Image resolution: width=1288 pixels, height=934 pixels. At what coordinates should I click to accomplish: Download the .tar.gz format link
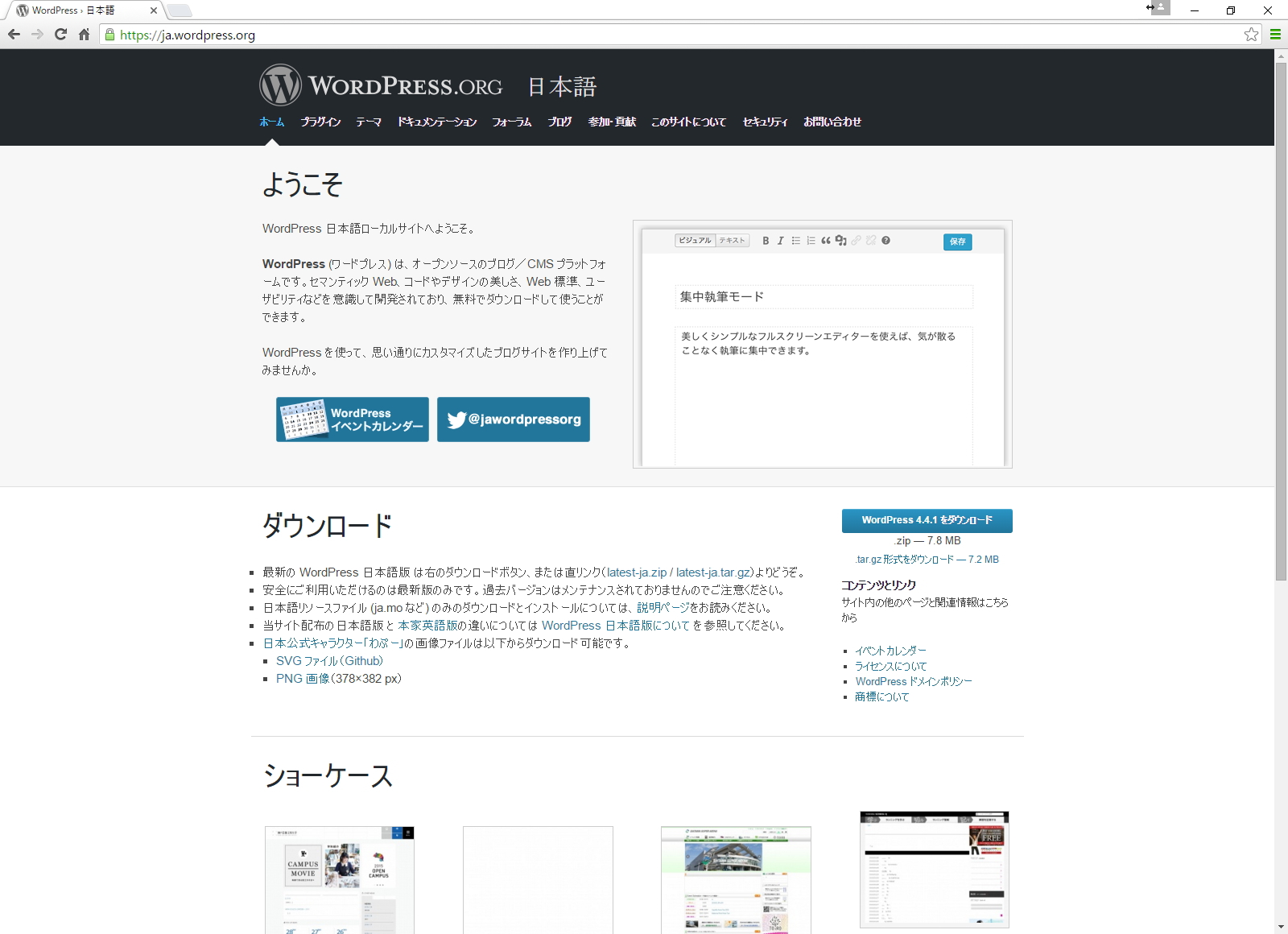pyautogui.click(x=927, y=560)
